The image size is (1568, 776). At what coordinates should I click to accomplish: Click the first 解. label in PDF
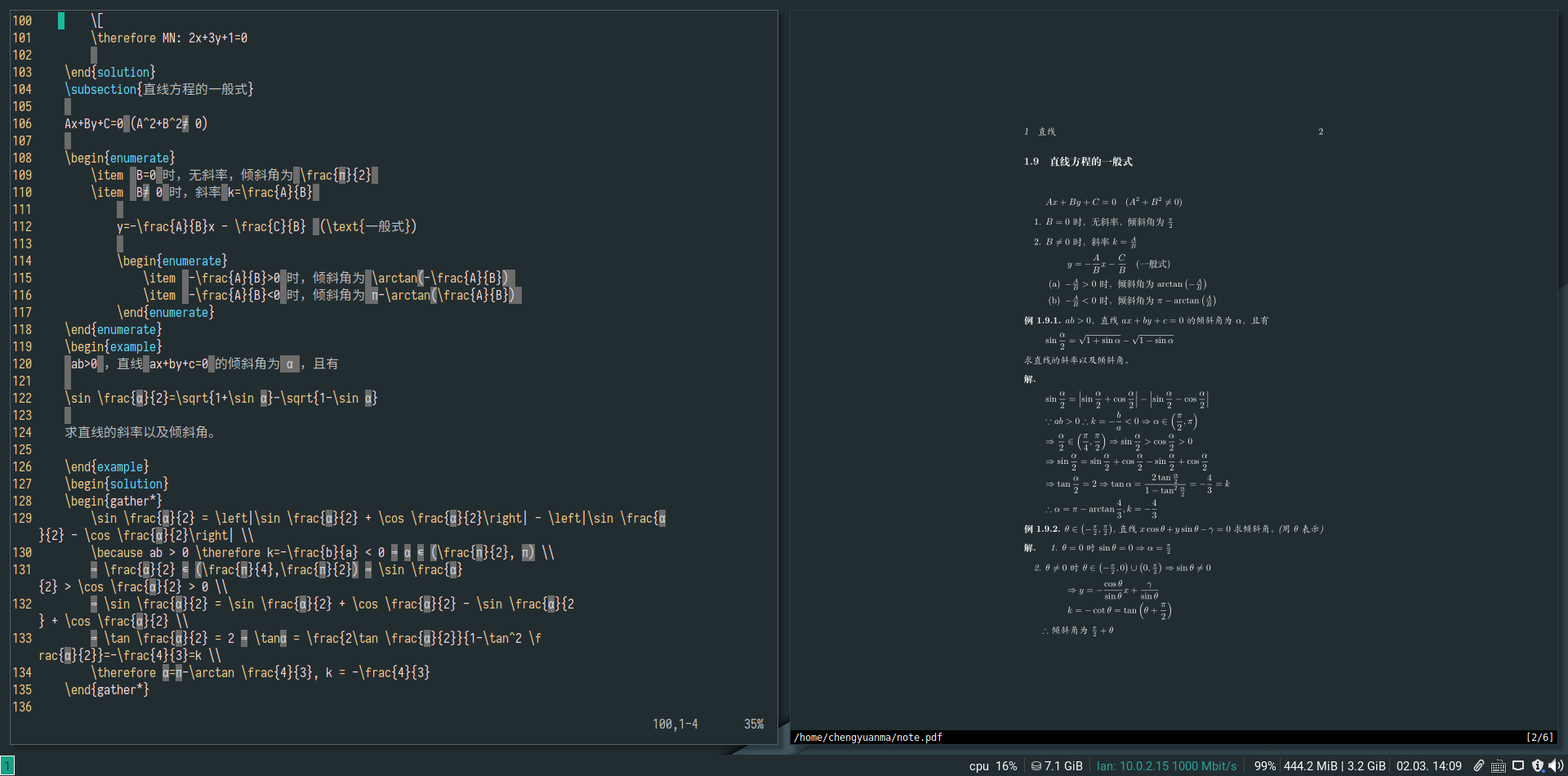point(1030,379)
